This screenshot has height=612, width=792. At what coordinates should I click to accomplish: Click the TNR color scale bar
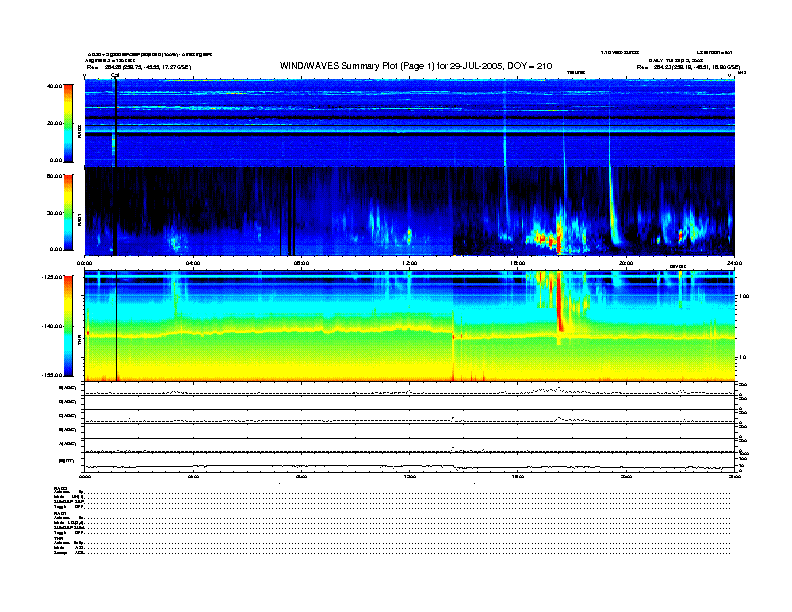click(68, 326)
